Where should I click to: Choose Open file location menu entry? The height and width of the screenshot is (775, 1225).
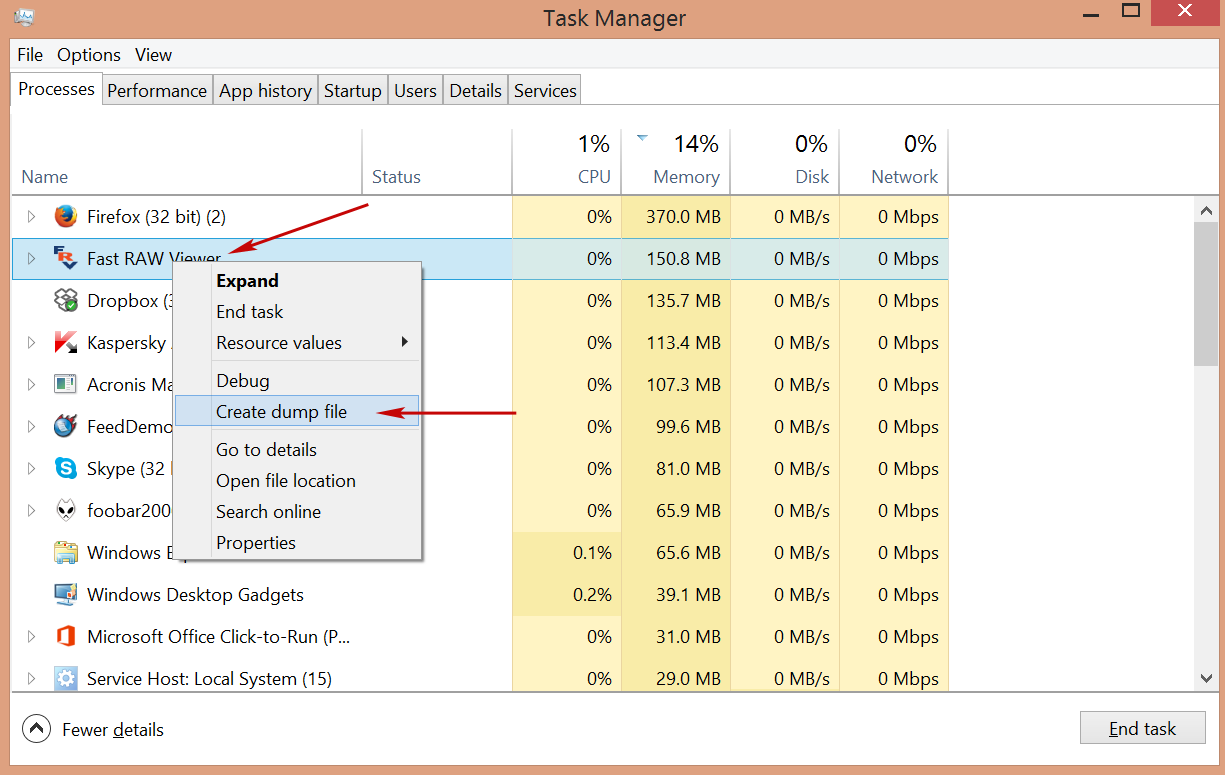pyautogui.click(x=286, y=481)
